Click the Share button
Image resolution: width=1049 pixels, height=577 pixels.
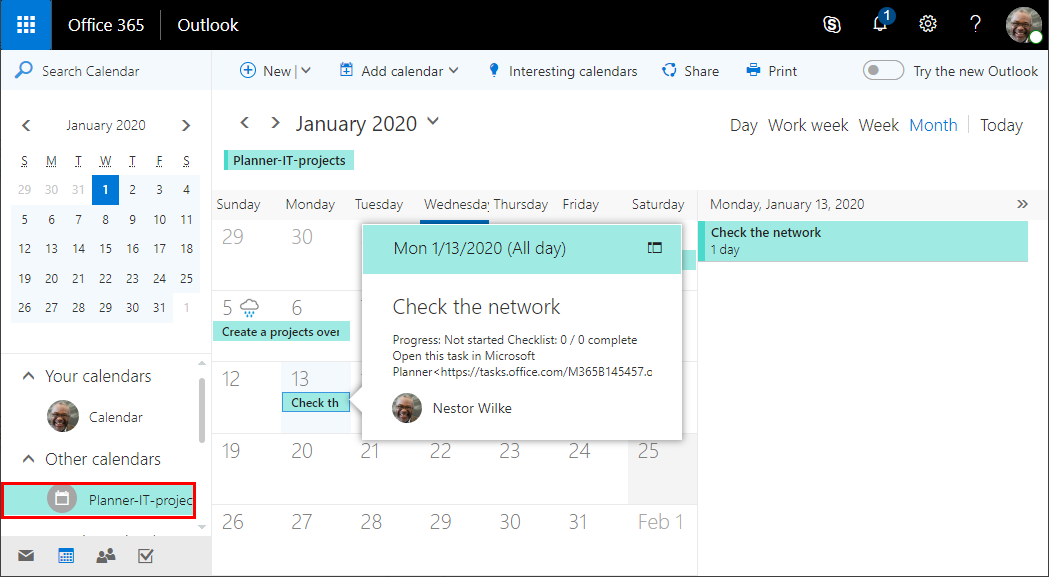690,71
